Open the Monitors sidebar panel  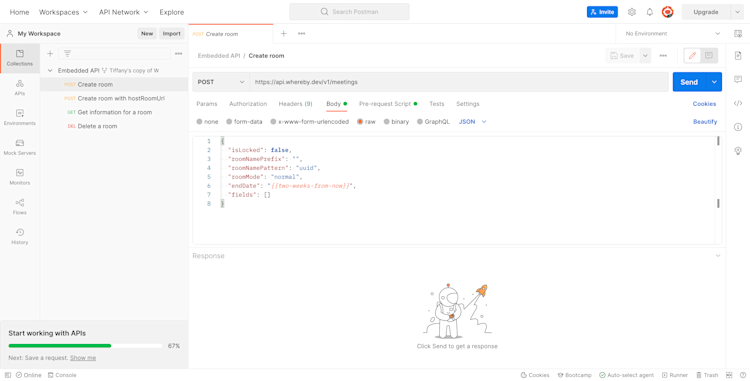coord(20,177)
